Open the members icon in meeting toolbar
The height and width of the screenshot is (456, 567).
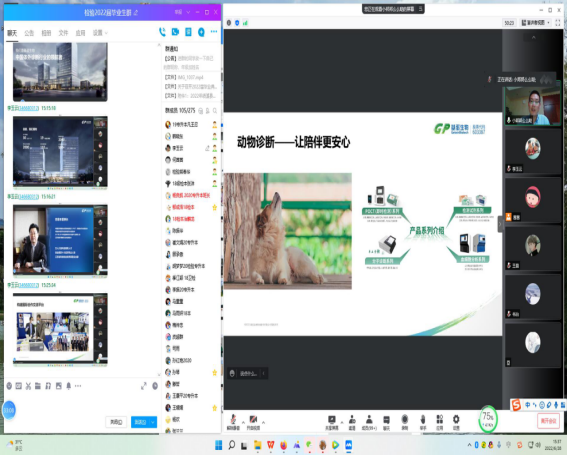[x=369, y=422]
